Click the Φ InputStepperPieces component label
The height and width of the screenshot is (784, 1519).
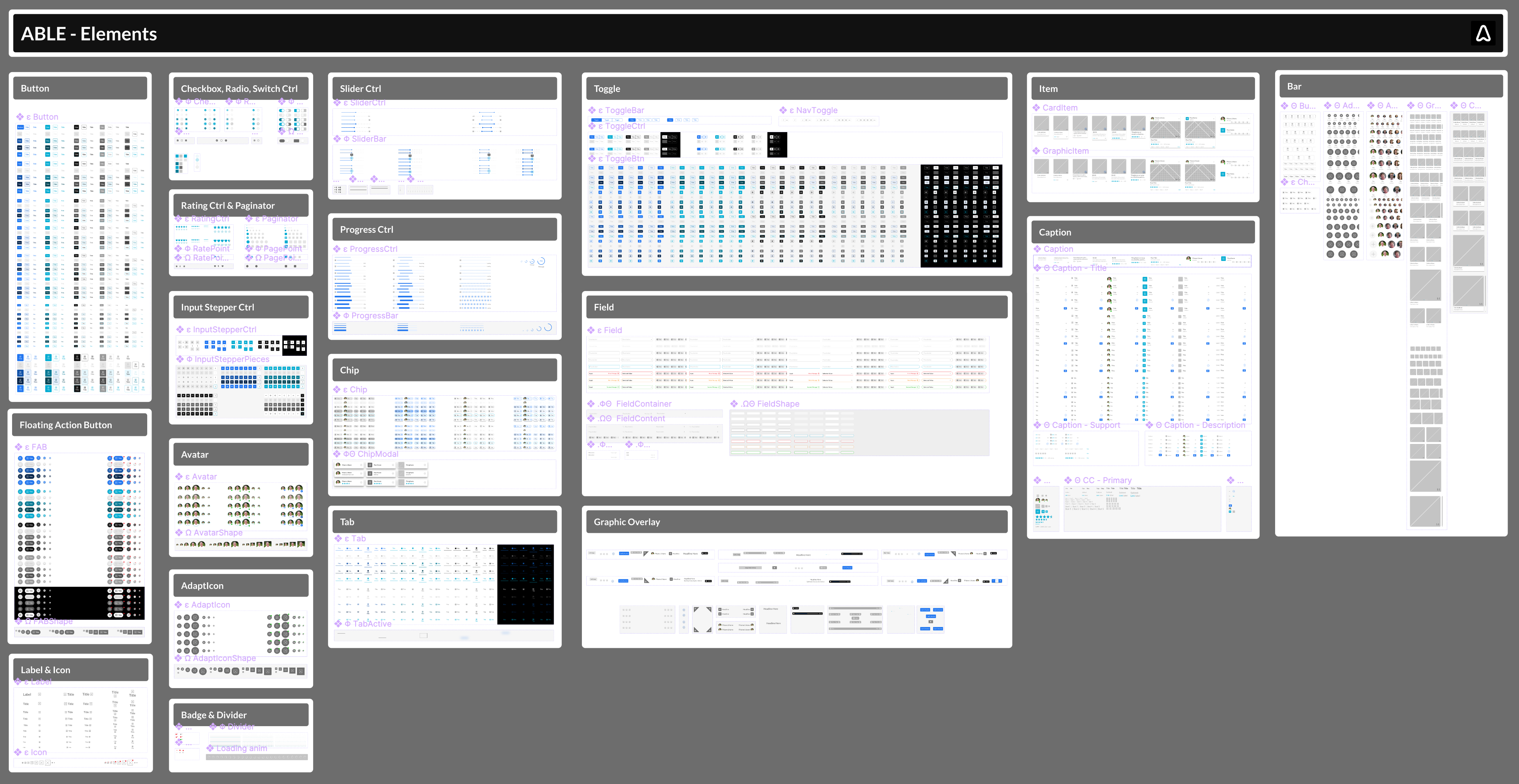pos(228,359)
